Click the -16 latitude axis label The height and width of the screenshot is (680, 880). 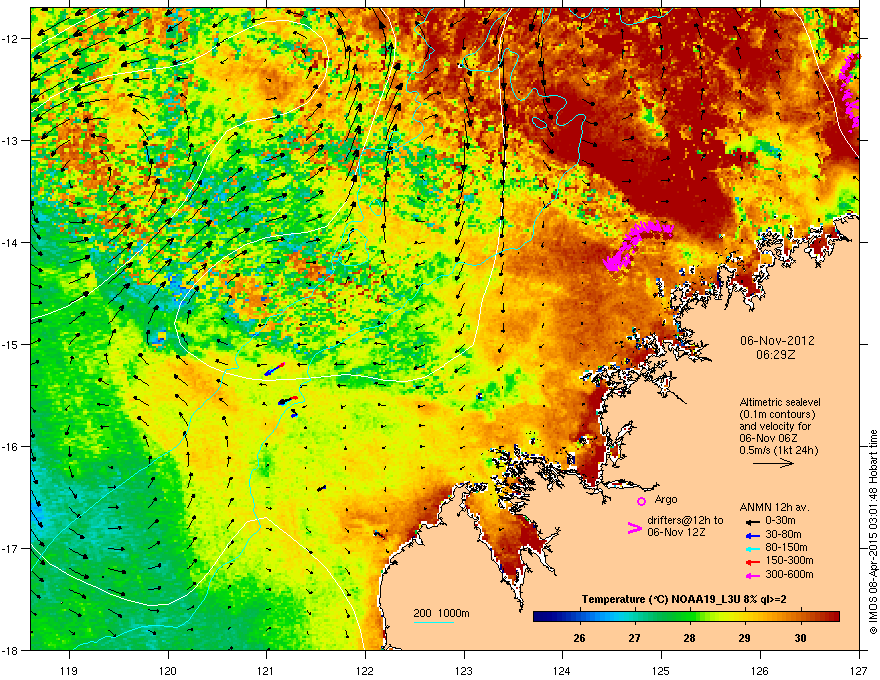point(10,447)
